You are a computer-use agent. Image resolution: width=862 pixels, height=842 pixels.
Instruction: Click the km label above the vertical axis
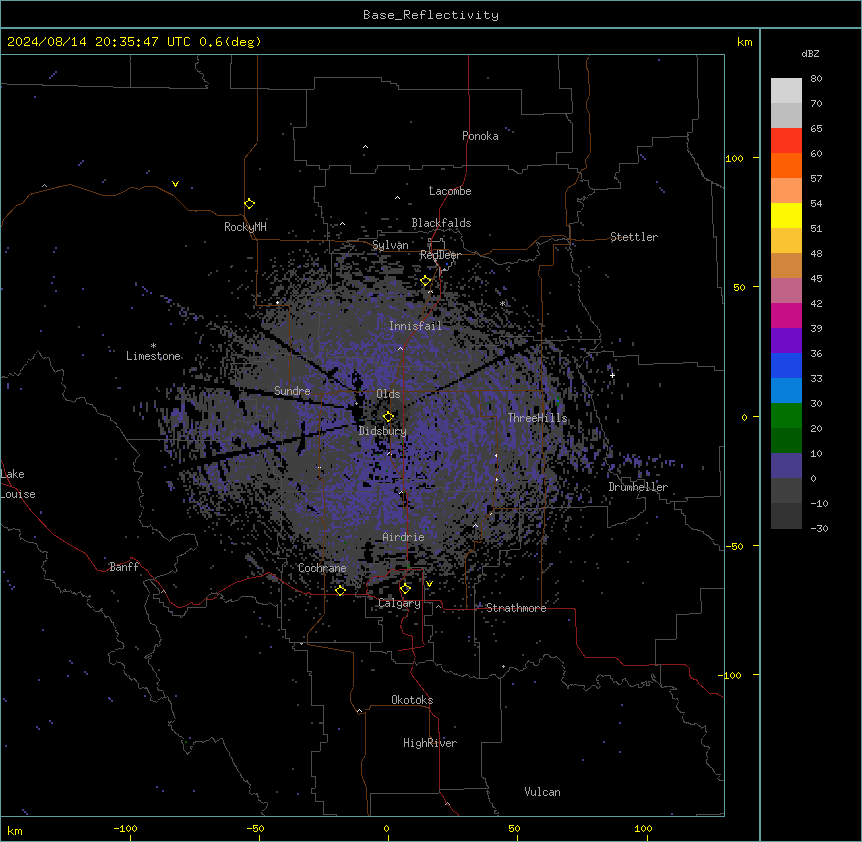click(x=744, y=42)
